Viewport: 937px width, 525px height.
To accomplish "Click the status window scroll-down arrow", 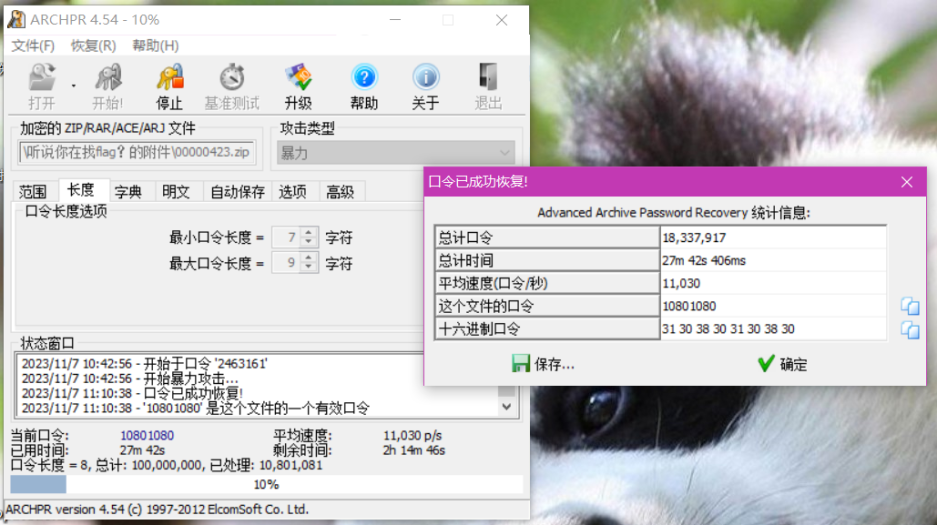I will 507,407.
